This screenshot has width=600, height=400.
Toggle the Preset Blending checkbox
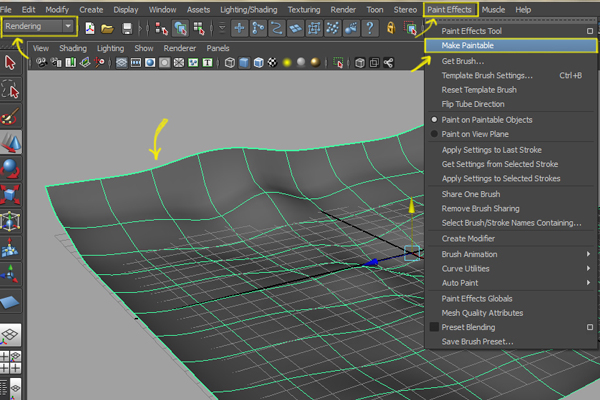click(434, 327)
